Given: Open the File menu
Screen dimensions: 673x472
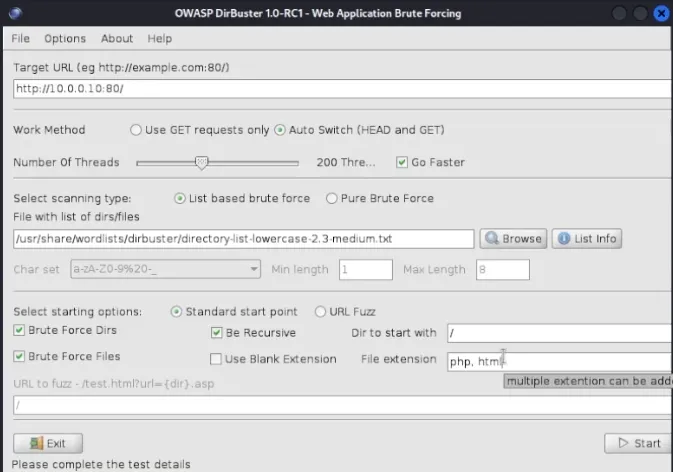Looking at the screenshot, I should [x=21, y=38].
